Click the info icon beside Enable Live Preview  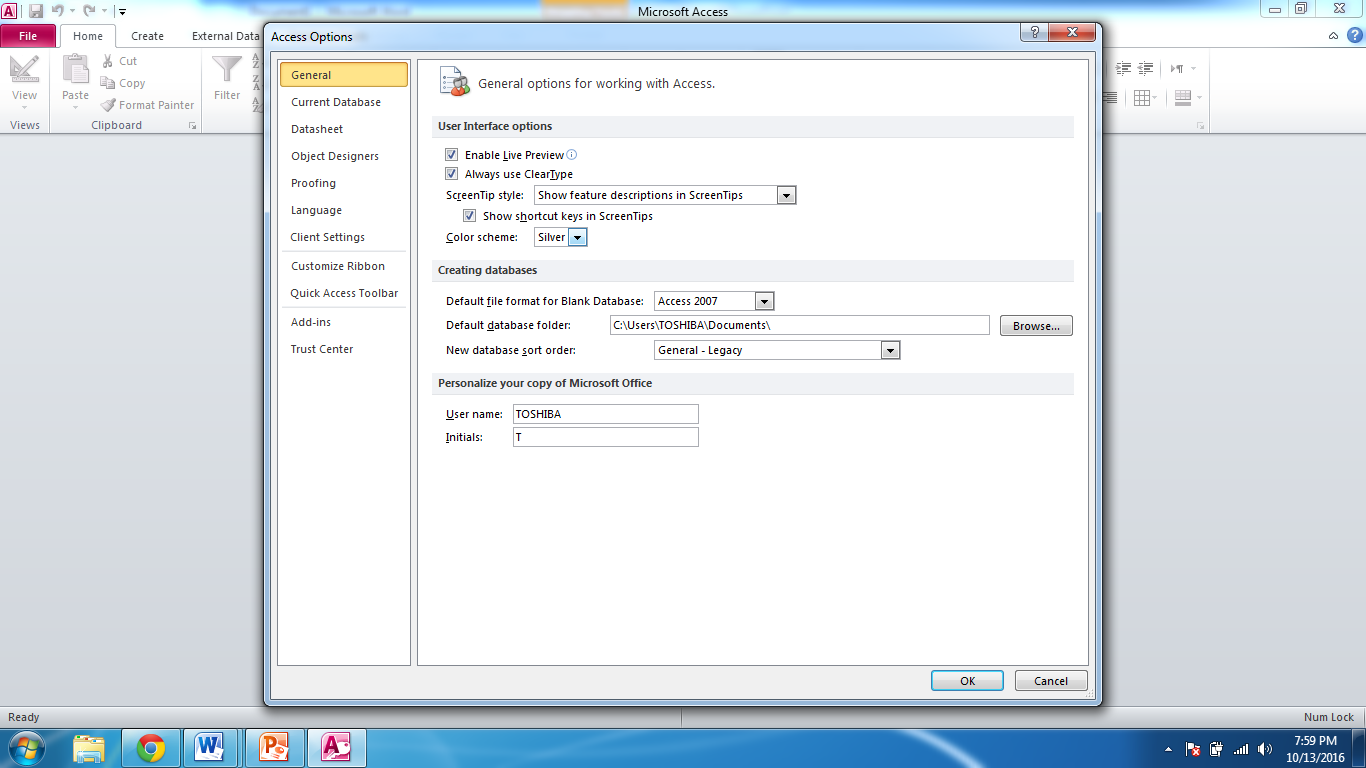(571, 154)
